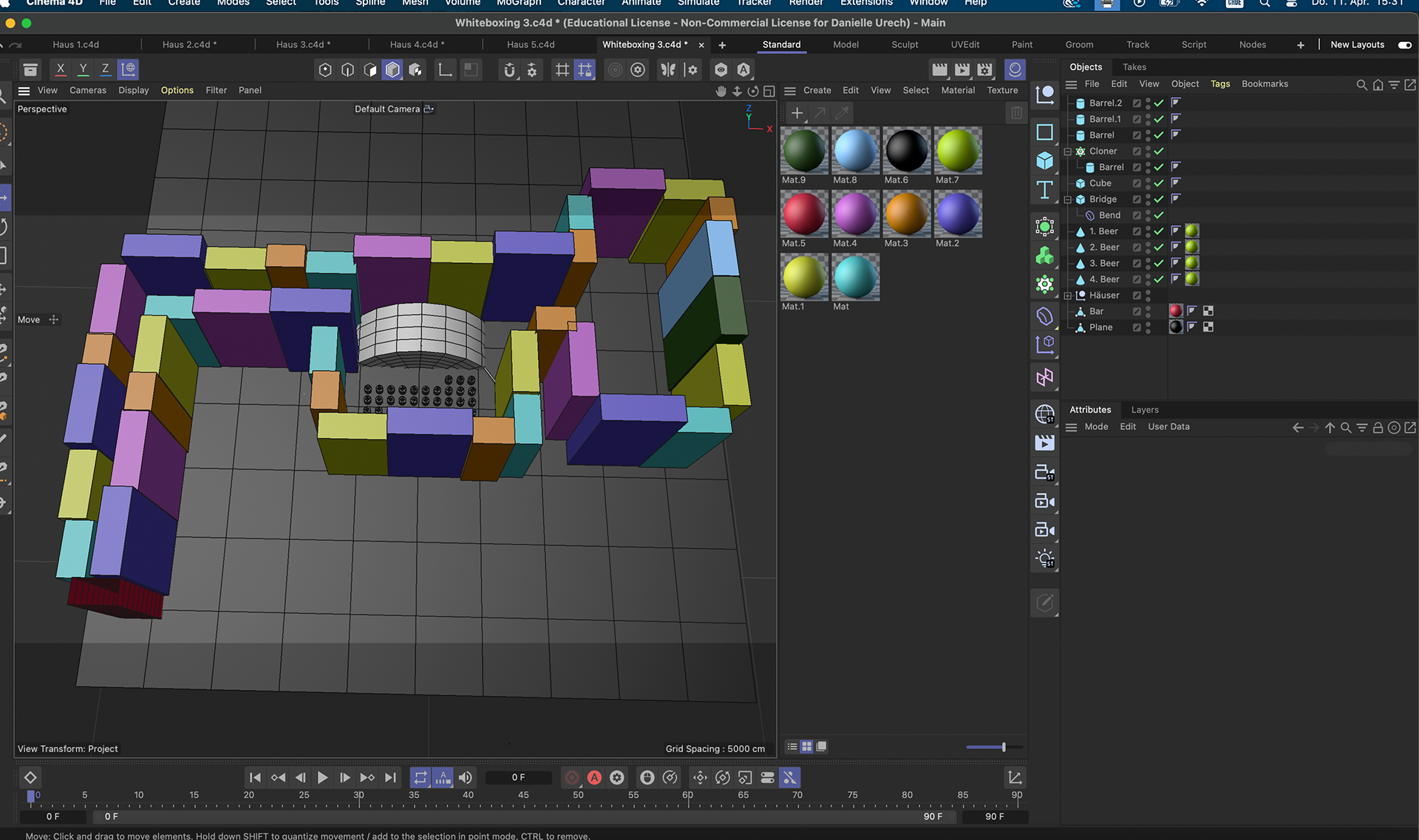
Task: Switch to the Haus 5.c4d document tab
Action: click(531, 45)
